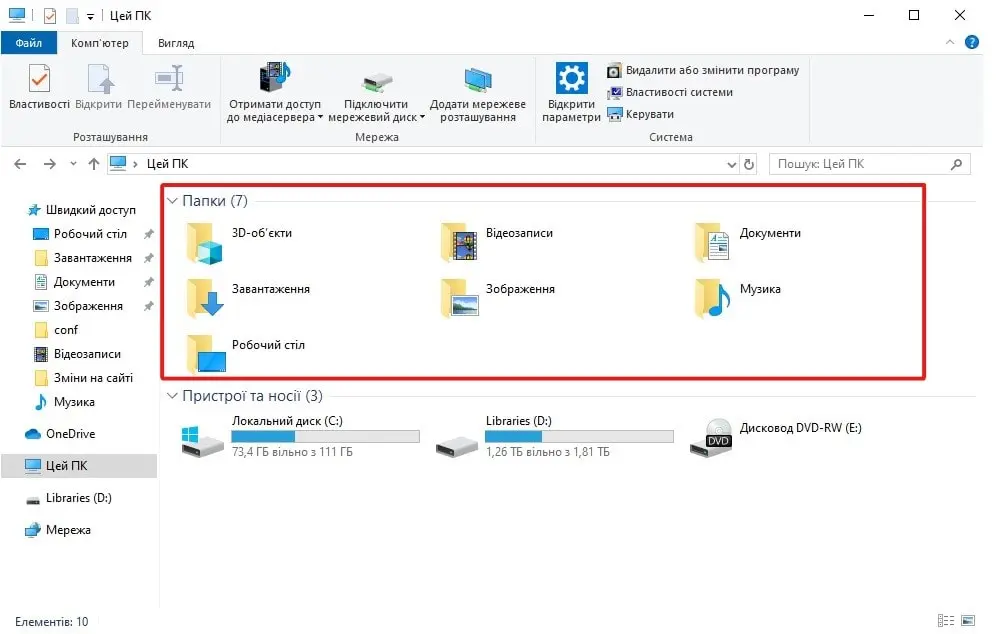
Task: Collapse the Пристрої та носії (3) group
Action: (x=172, y=395)
